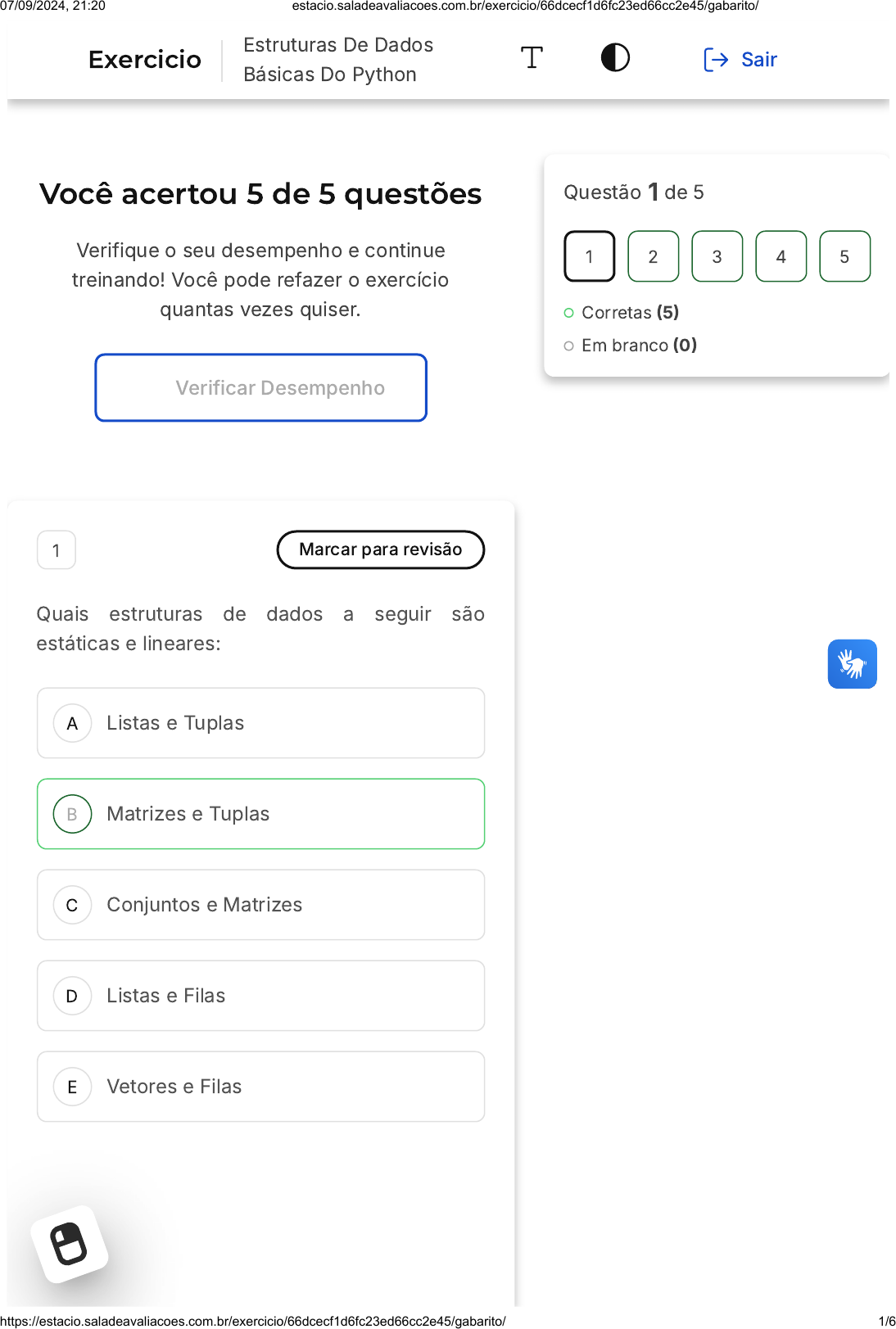Click the font size T icon
This screenshot has width=896, height=1329.
click(x=532, y=58)
